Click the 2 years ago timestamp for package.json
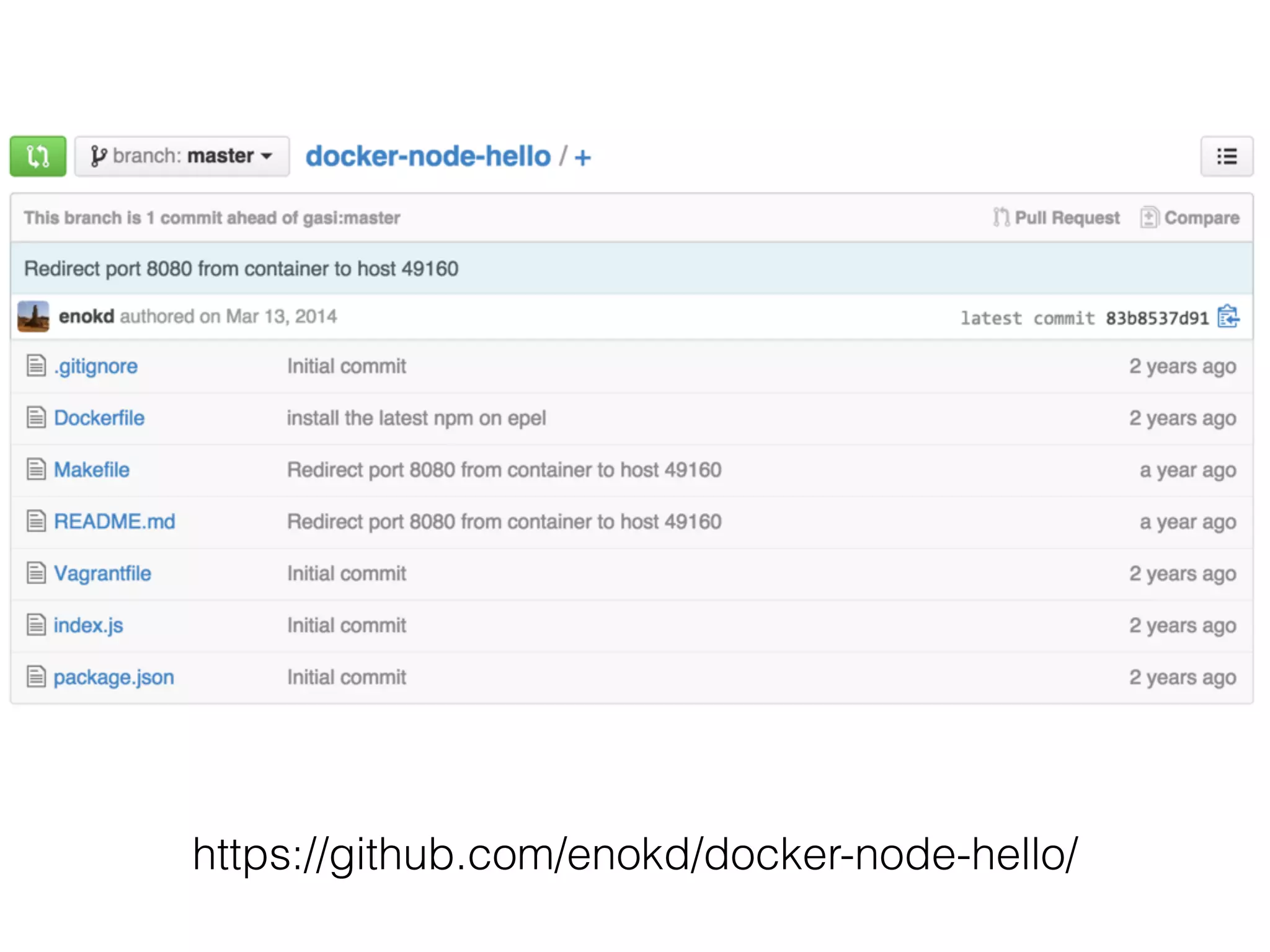Screen dimensions: 1270x952 point(1183,677)
